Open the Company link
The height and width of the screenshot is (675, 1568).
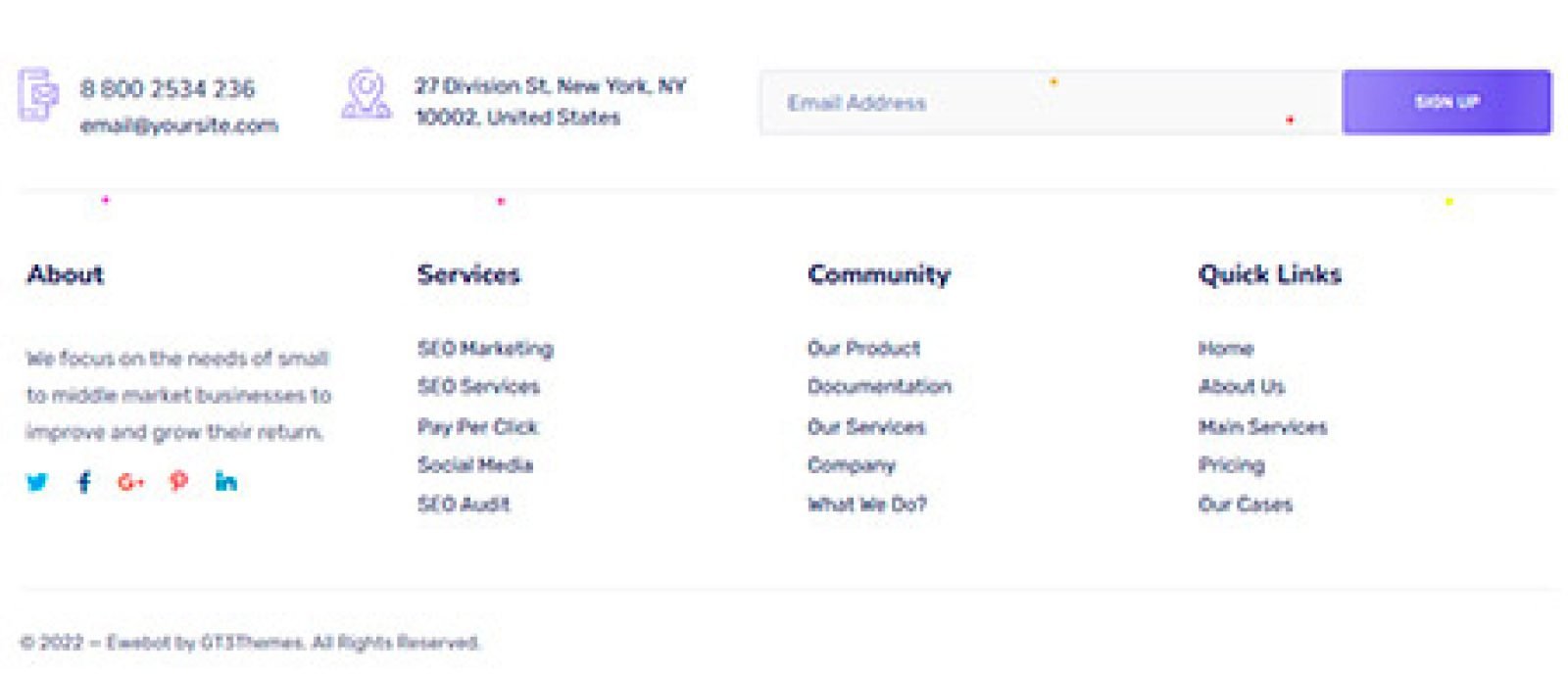pyautogui.click(x=851, y=465)
